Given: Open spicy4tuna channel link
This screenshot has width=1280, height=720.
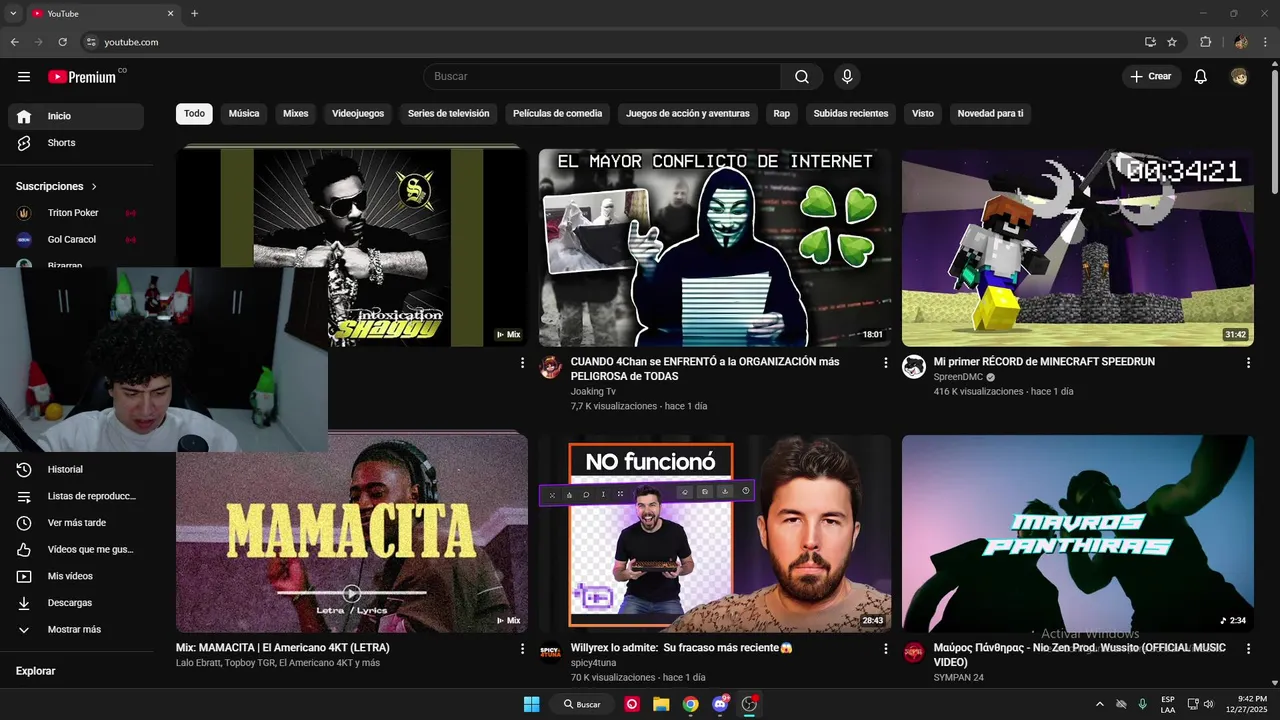Looking at the screenshot, I should click(x=593, y=663).
